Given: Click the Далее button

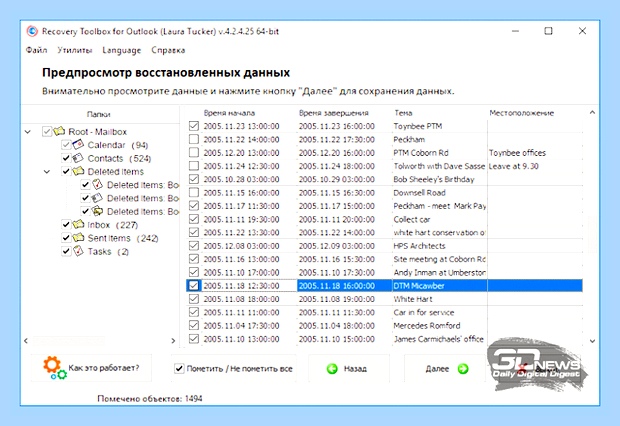Looking at the screenshot, I should 444,369.
